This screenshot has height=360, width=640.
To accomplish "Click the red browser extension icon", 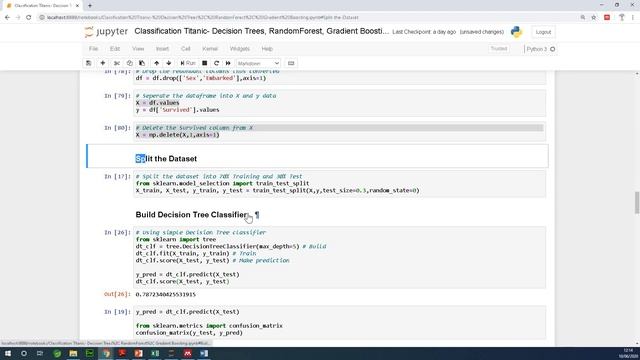I will [x=607, y=18].
